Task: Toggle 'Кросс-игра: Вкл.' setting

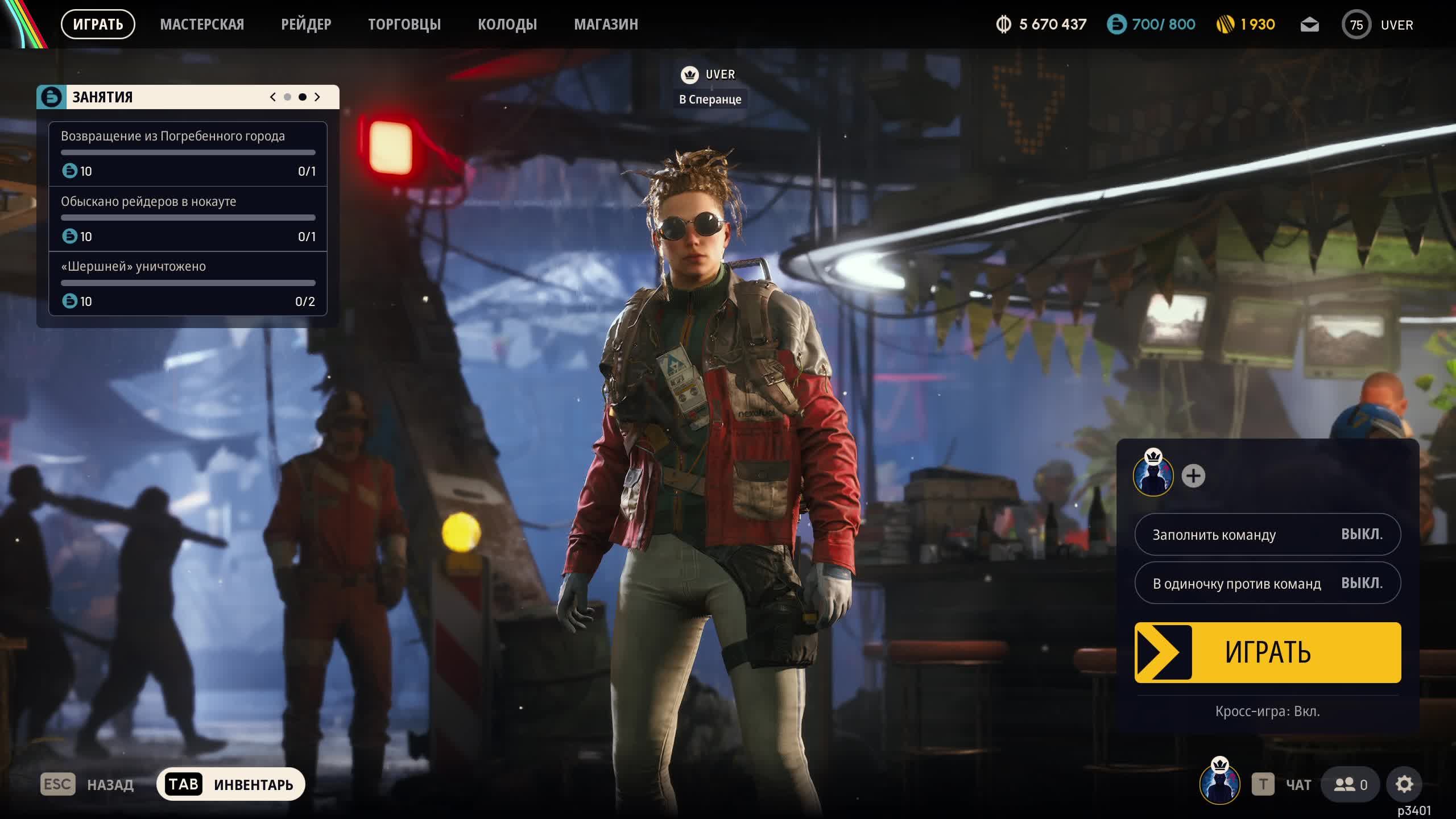Action: (1267, 712)
